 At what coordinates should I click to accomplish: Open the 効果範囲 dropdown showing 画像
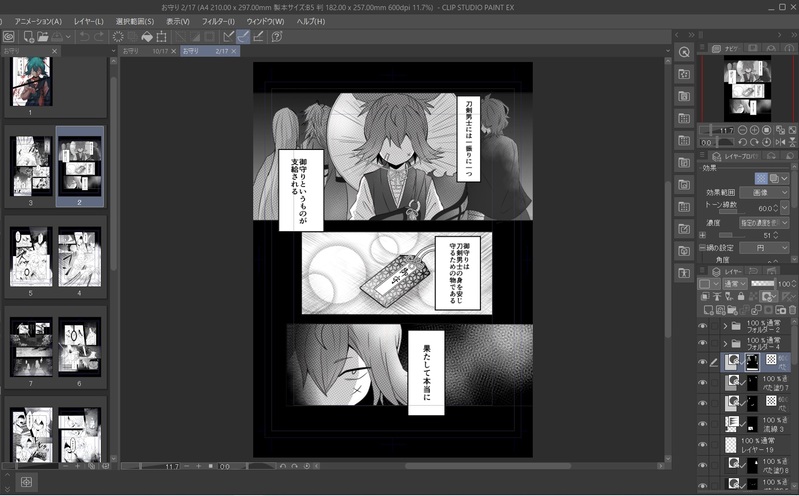point(764,193)
